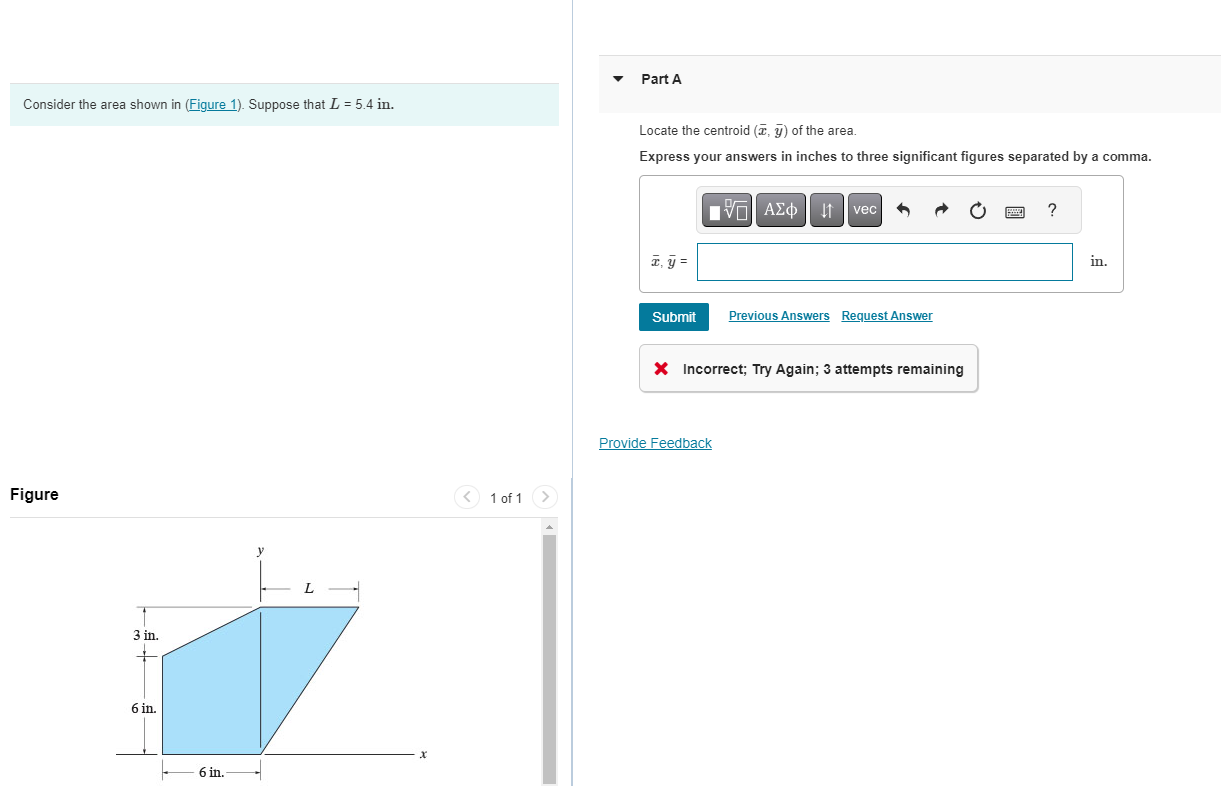
Task: Go to previous figure with left chevron
Action: click(x=467, y=496)
